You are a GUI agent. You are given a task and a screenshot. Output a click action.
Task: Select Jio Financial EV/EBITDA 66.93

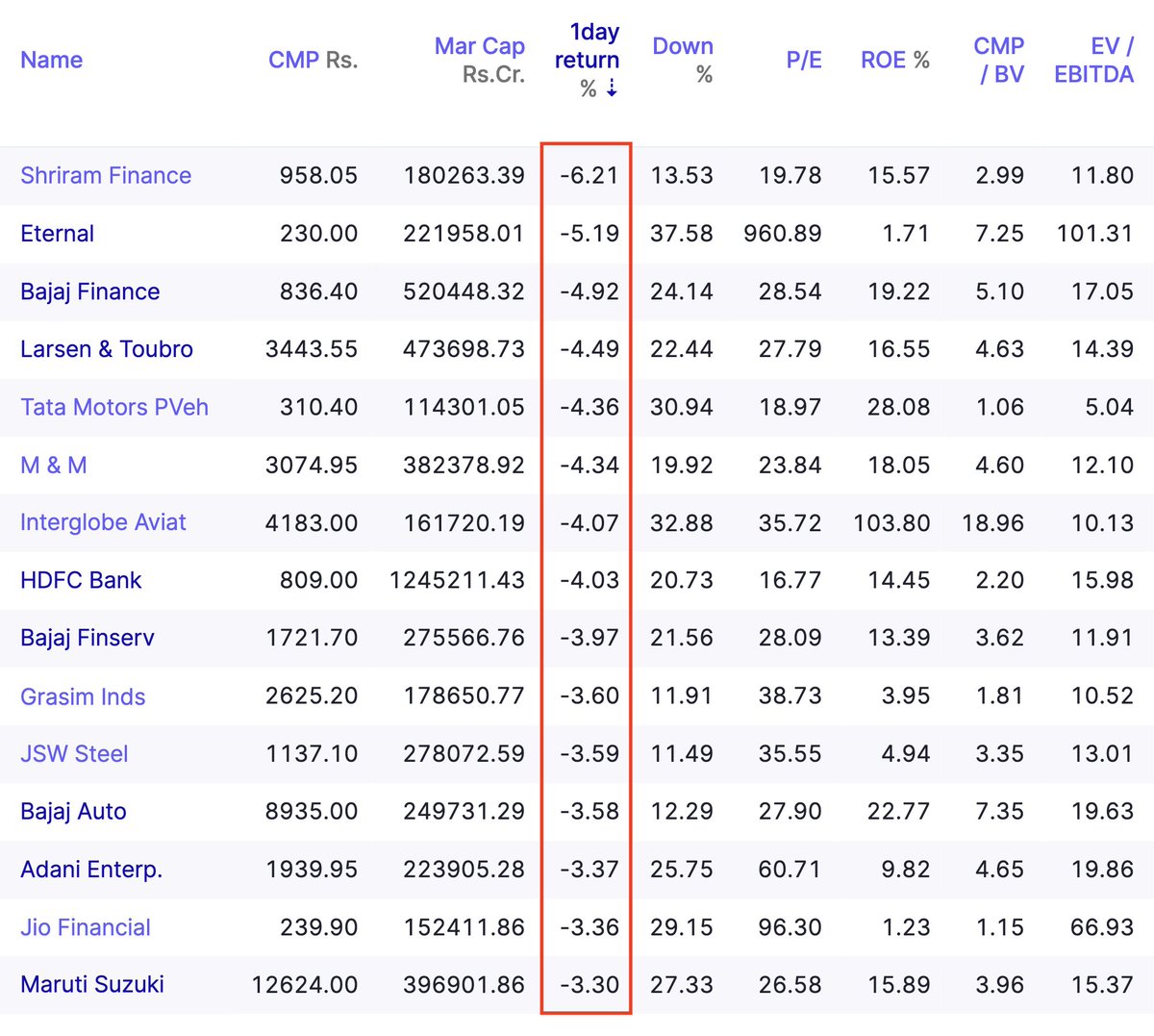tap(1102, 927)
